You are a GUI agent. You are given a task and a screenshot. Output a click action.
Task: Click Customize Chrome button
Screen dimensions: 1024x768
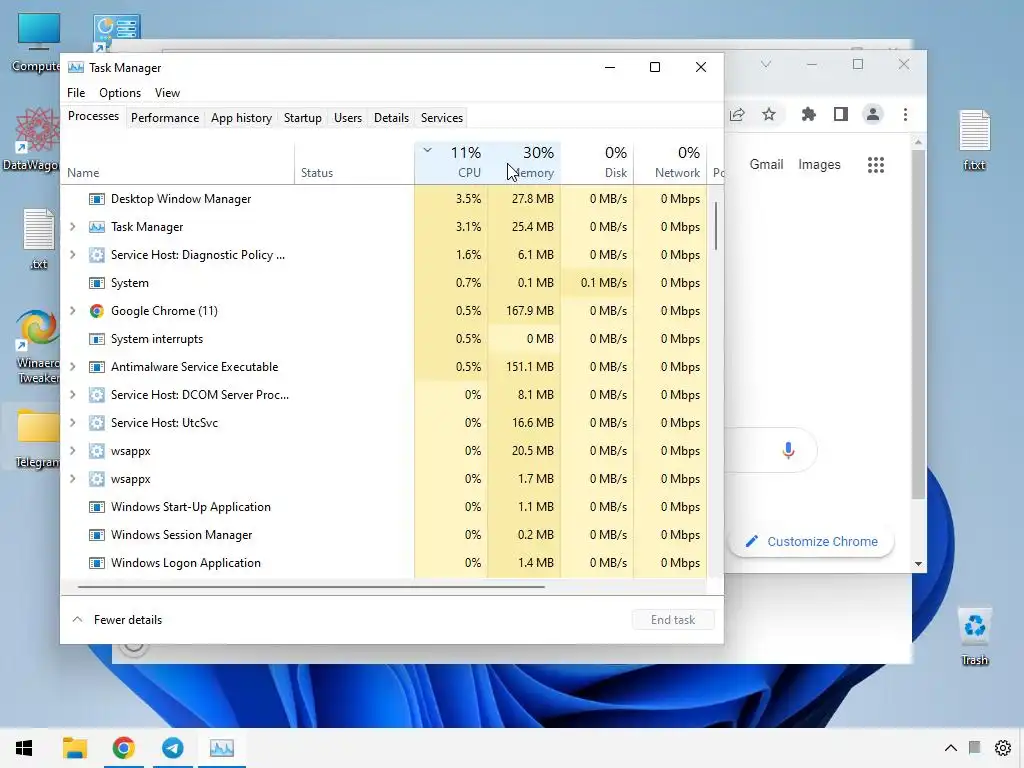point(812,541)
